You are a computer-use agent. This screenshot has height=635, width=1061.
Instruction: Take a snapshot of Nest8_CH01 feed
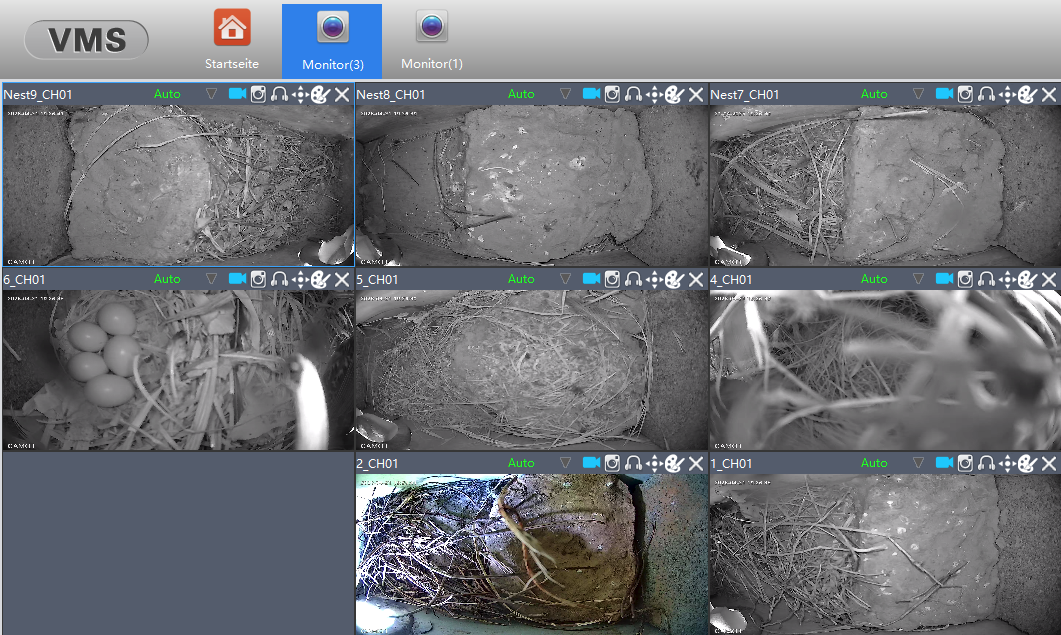point(612,94)
